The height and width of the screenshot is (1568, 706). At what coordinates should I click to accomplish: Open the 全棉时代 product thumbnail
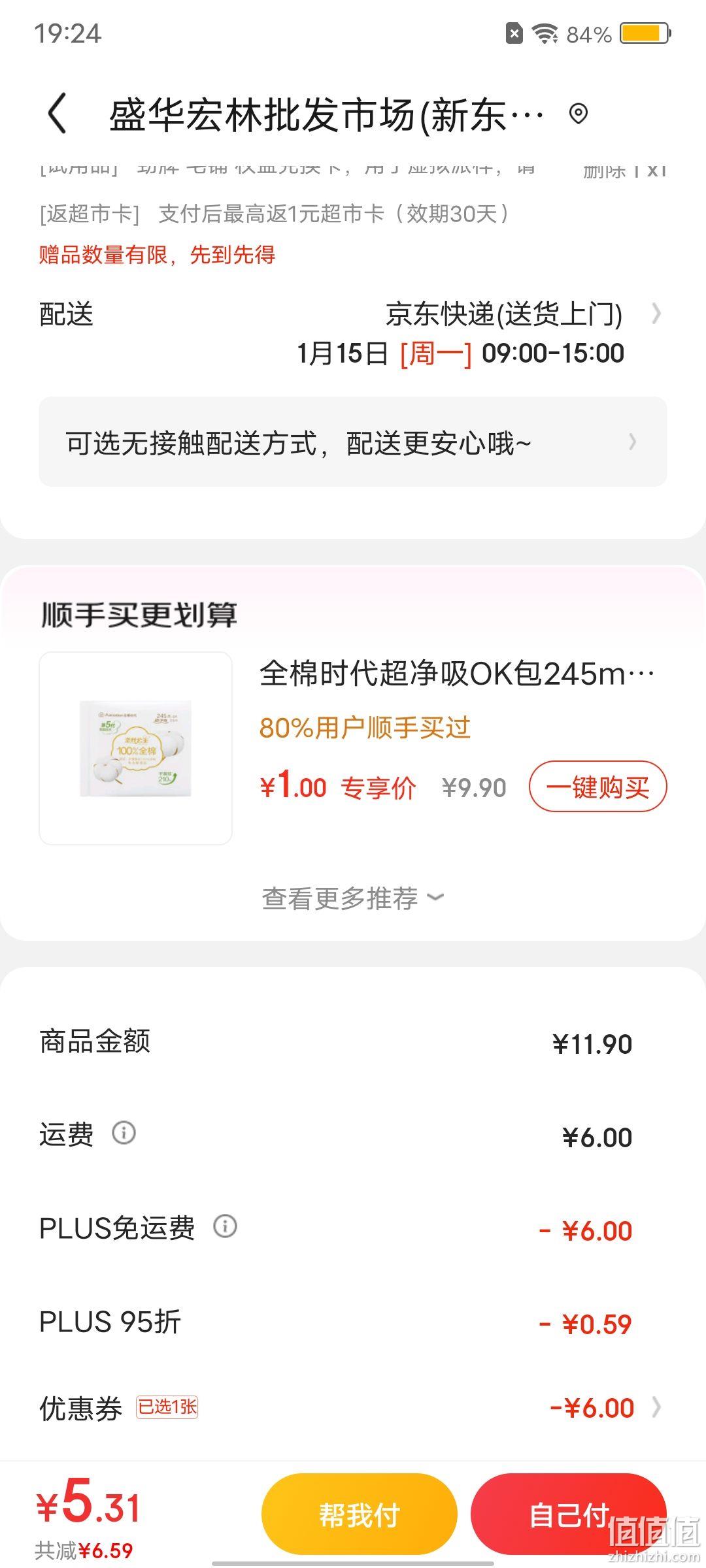[136, 748]
